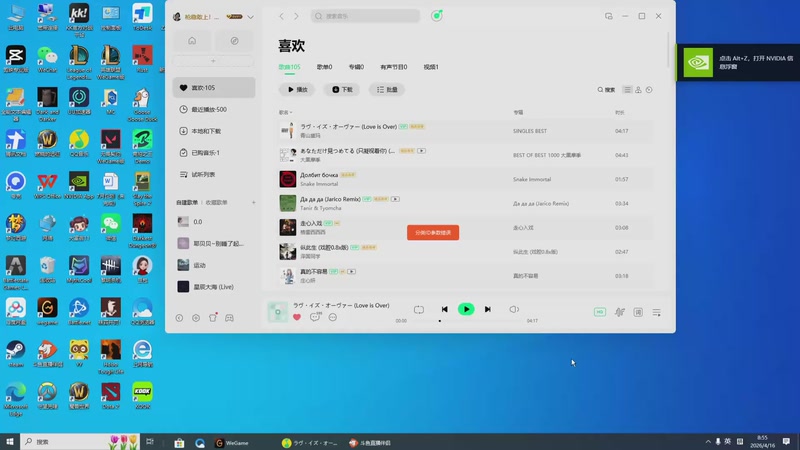800x450 pixels.
Task: Click the circular plus icon at sidebar bottom
Action: point(196,318)
